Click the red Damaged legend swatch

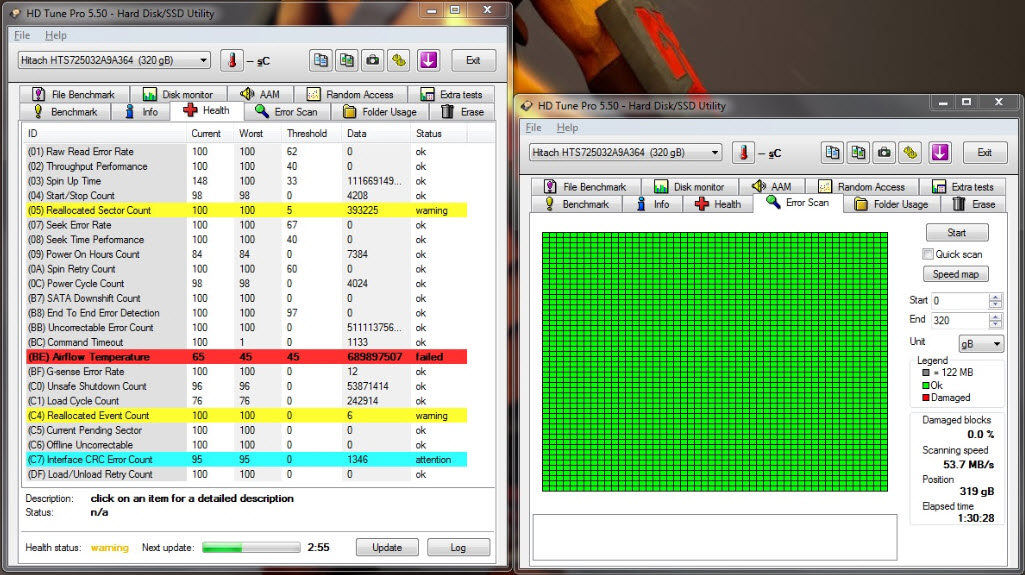926,397
